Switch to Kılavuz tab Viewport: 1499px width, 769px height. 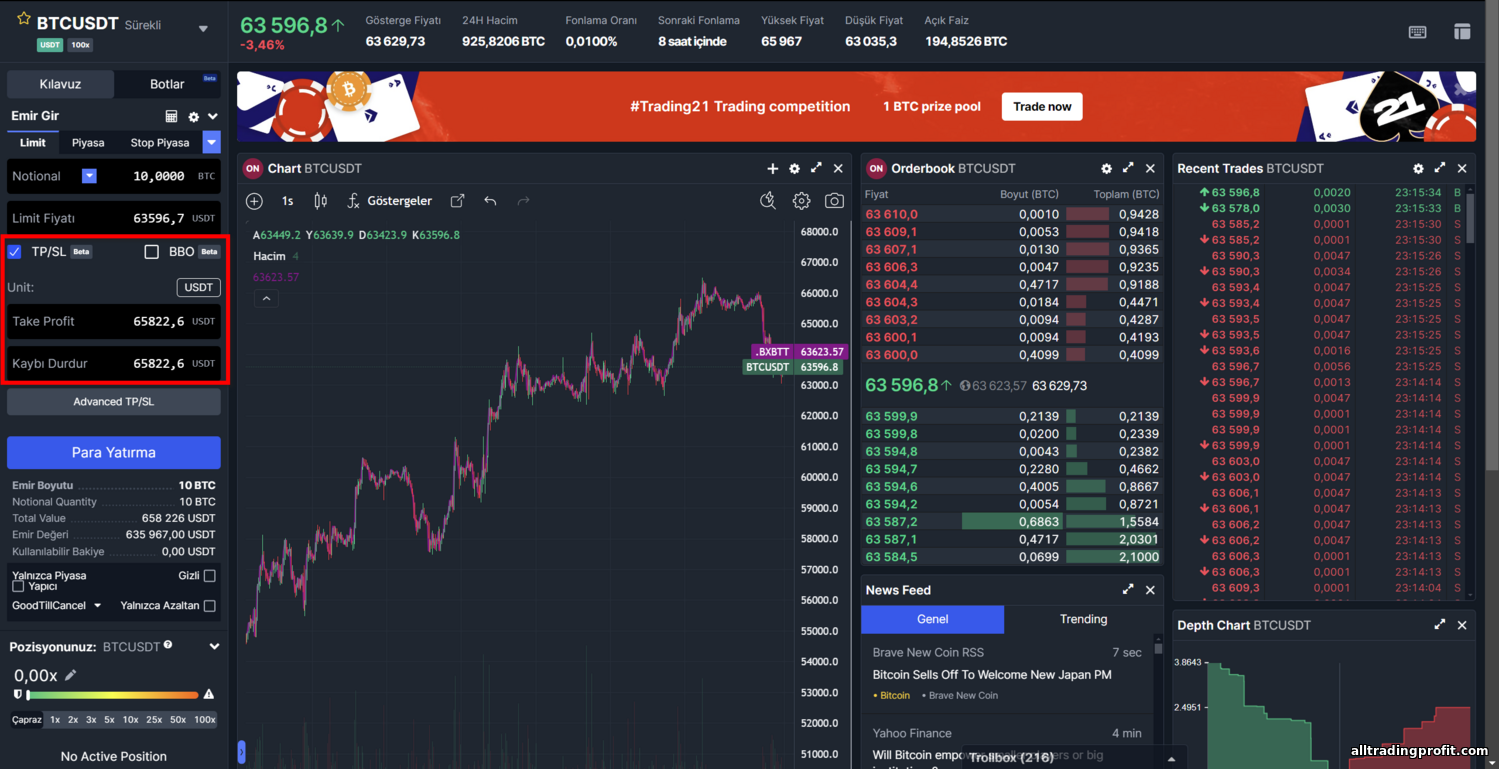pos(60,84)
